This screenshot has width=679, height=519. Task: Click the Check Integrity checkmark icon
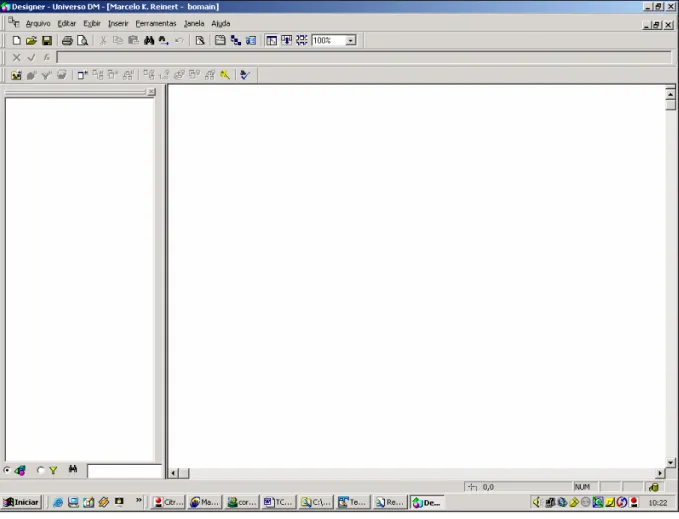tap(245, 75)
